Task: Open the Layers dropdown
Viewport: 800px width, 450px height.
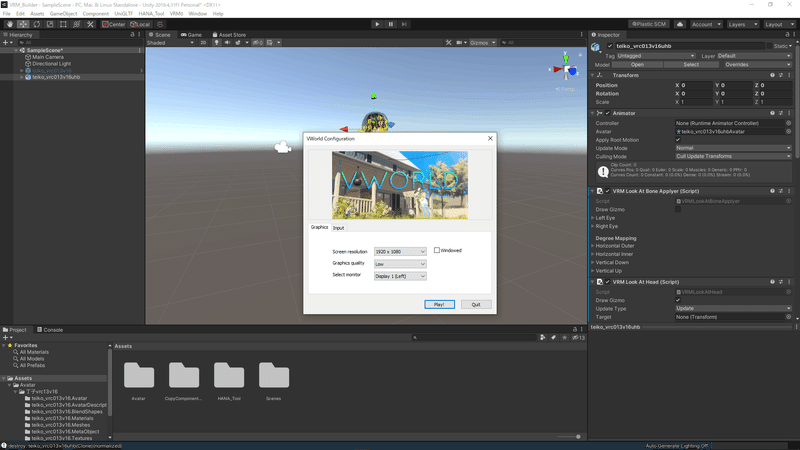Action: (742, 24)
